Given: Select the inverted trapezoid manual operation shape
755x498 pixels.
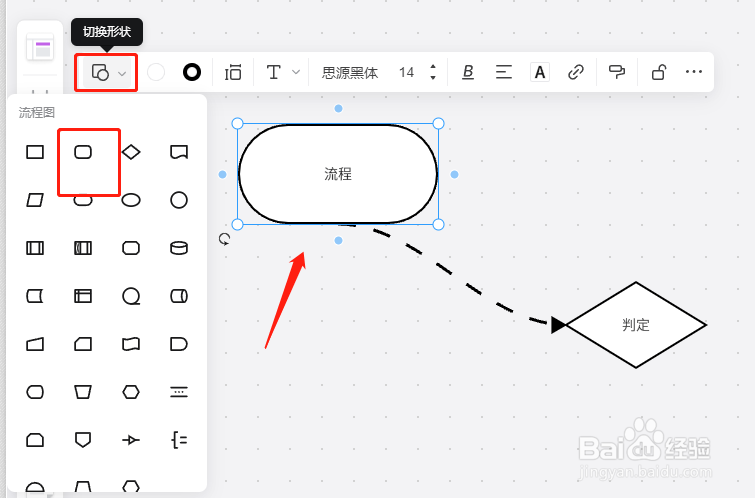Looking at the screenshot, I should [x=83, y=392].
